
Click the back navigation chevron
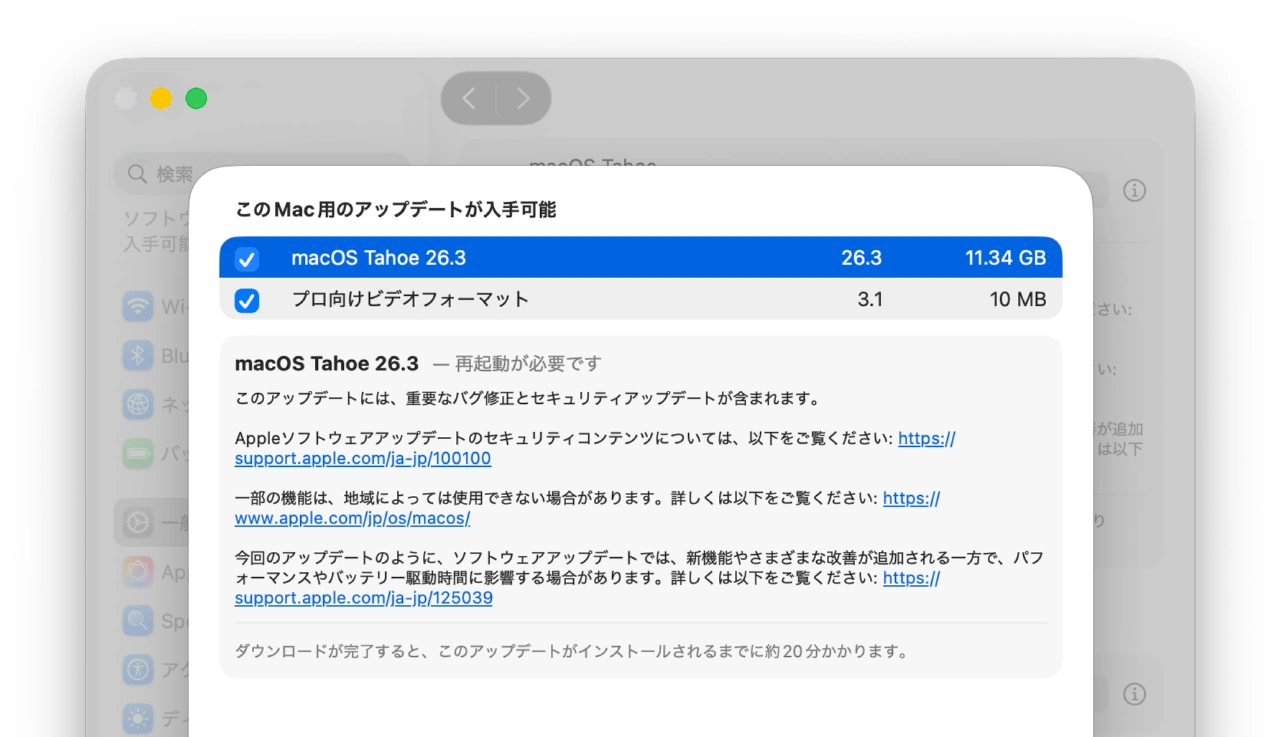click(x=469, y=98)
